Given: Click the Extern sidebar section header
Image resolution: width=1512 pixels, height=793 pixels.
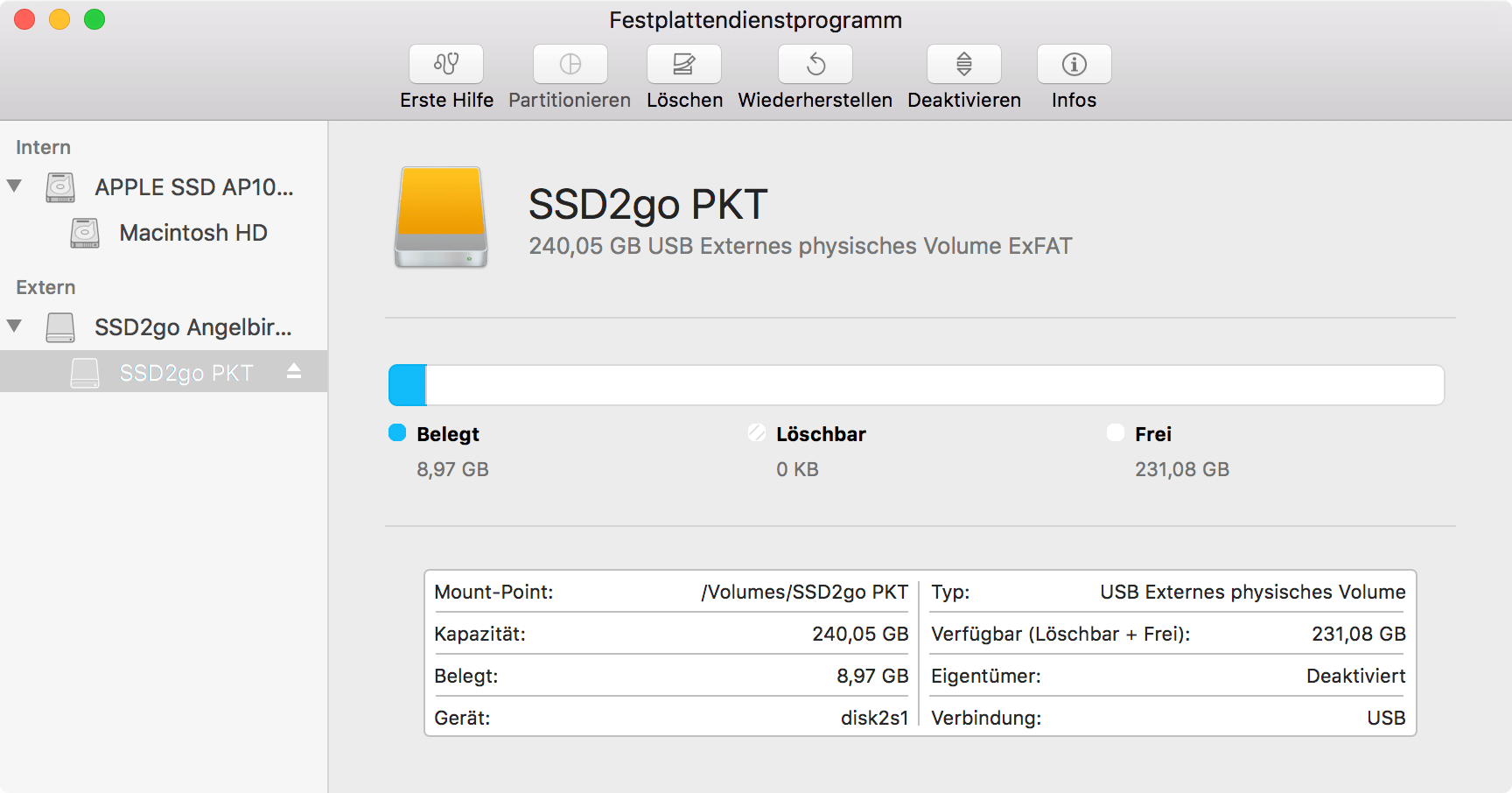Looking at the screenshot, I should 45,287.
